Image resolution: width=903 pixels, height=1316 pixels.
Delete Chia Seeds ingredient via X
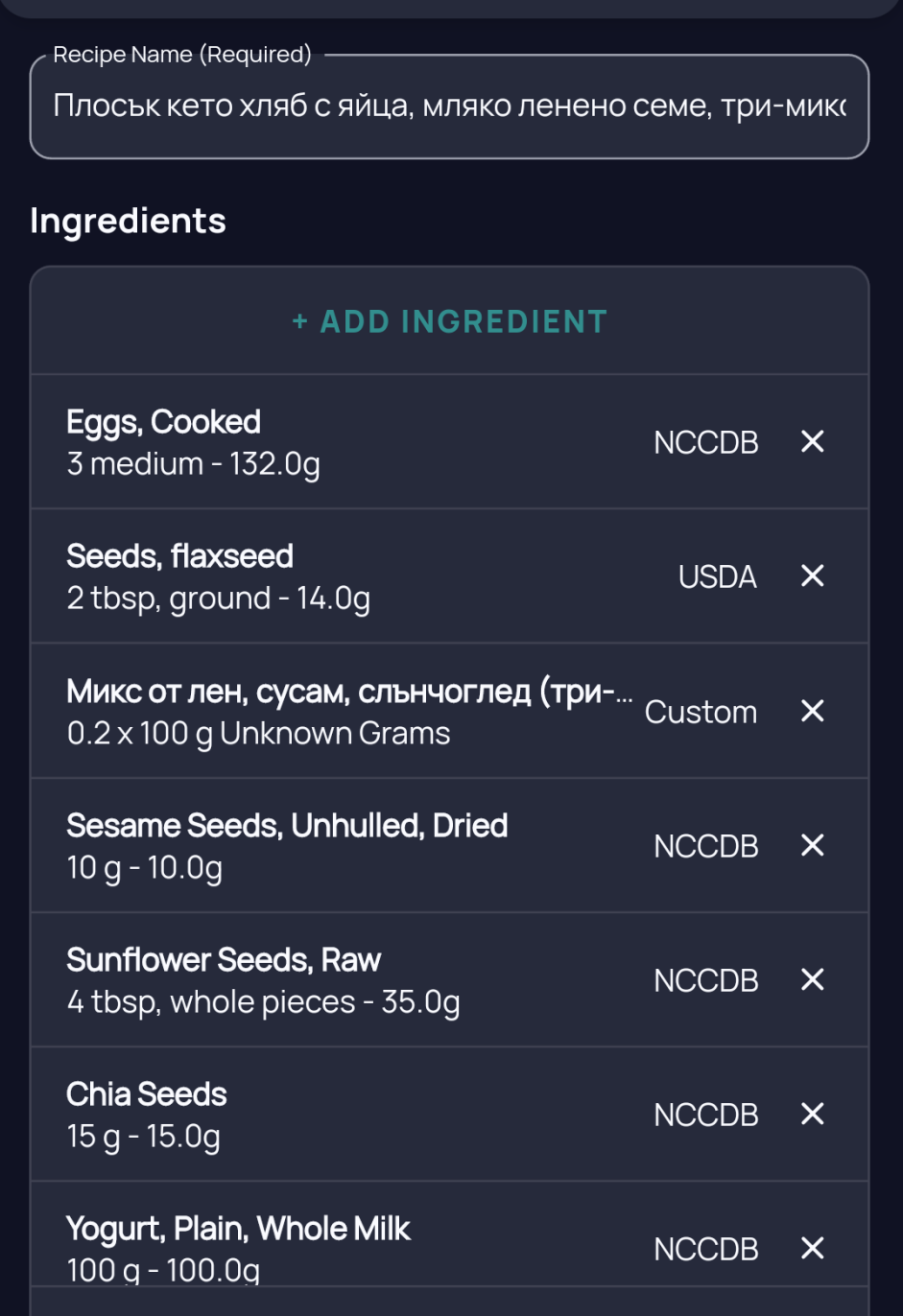(x=812, y=1115)
